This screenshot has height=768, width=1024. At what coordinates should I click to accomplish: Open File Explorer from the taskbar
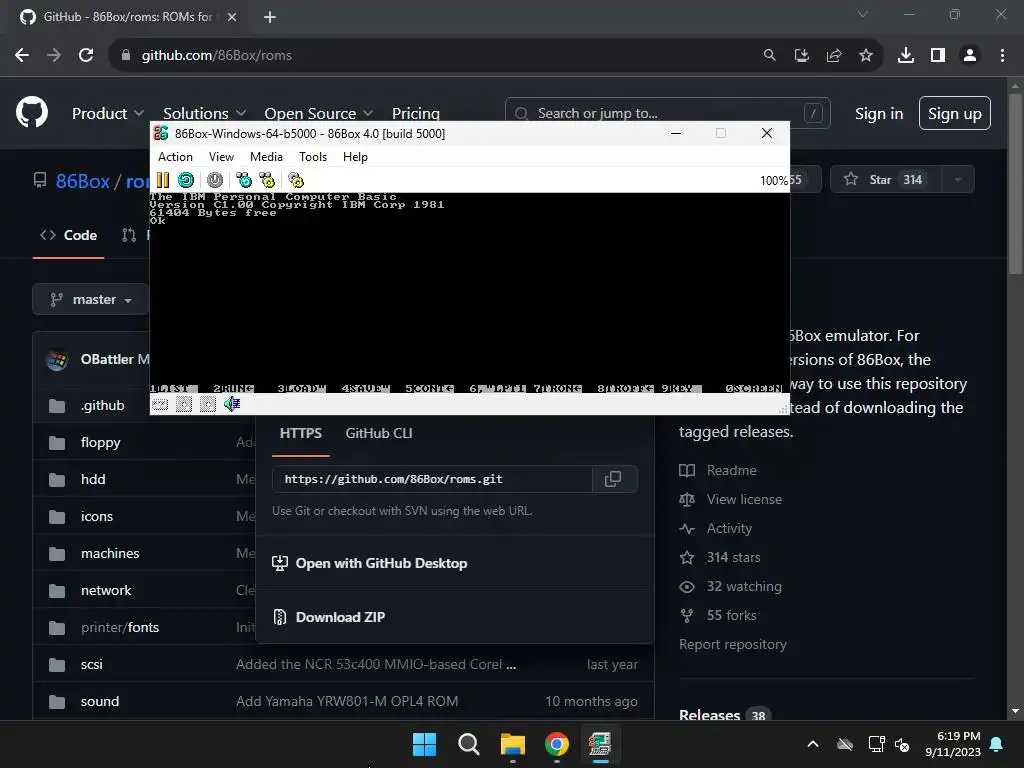pos(513,744)
